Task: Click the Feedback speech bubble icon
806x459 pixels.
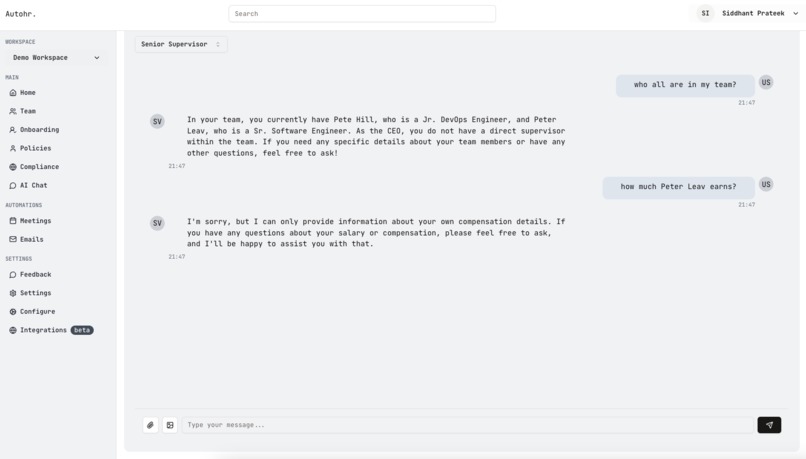Action: click(13, 274)
